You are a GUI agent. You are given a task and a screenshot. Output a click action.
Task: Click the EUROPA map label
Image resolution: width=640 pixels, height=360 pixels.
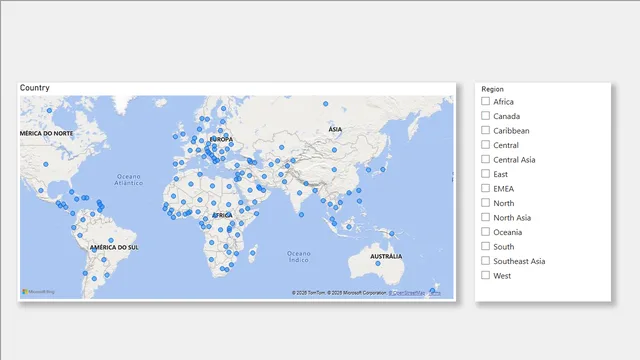tap(221, 140)
